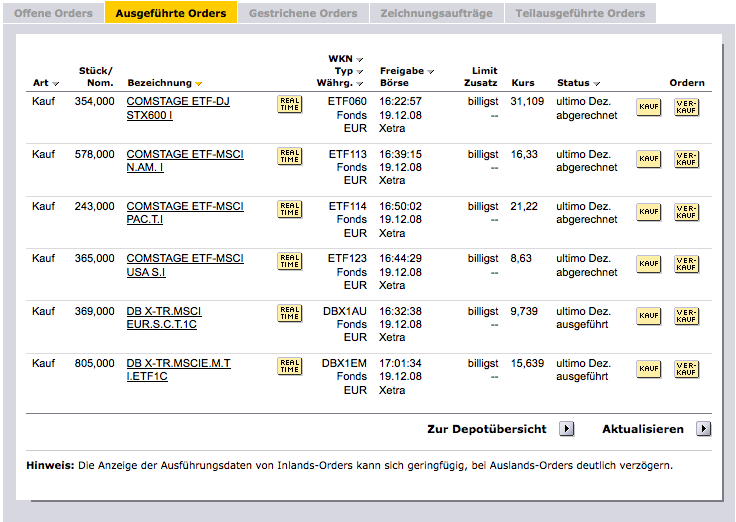The height and width of the screenshot is (522, 736).
Task: Open COMSTAGE ETF-MSCI PAC.T.I link
Action: [x=185, y=213]
